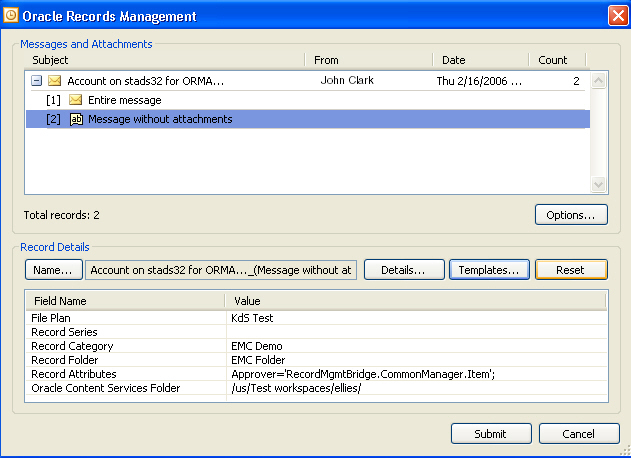Viewport: 631px width, 458px height.
Task: Click the EMC Folder value
Action: (x=258, y=360)
